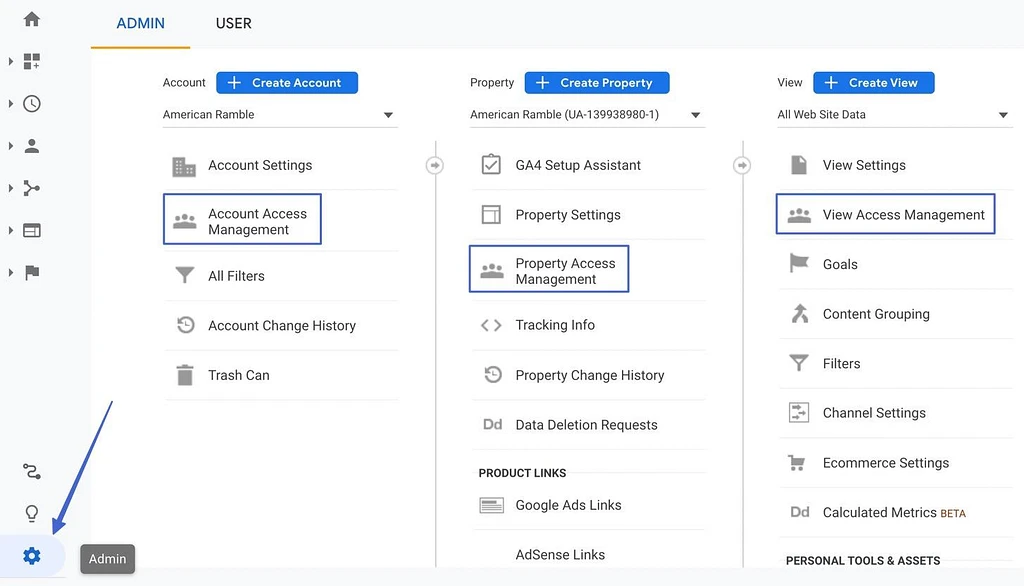The height and width of the screenshot is (586, 1024).
Task: Click the Create Property button
Action: click(597, 83)
